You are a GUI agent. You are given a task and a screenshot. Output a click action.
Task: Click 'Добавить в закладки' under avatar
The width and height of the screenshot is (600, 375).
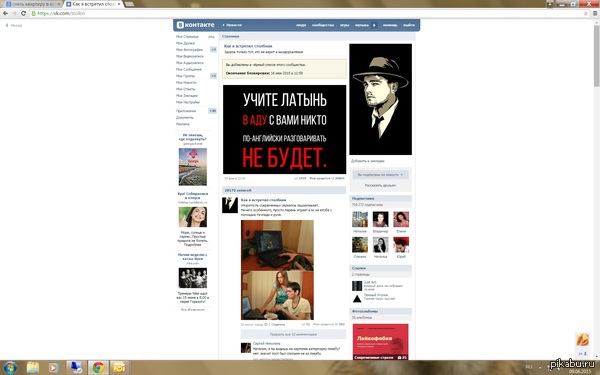tap(368, 161)
